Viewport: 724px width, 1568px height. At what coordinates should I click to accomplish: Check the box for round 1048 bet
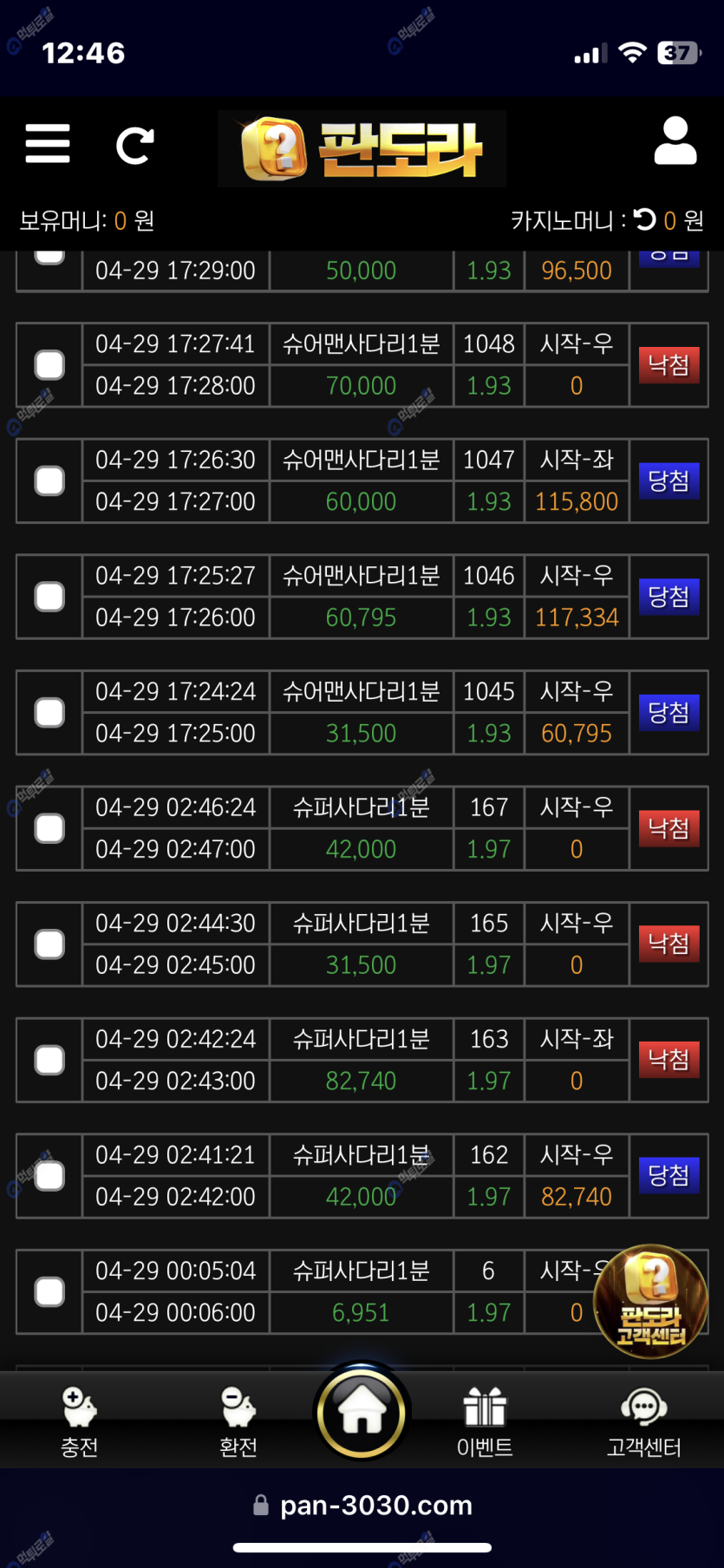(x=49, y=365)
